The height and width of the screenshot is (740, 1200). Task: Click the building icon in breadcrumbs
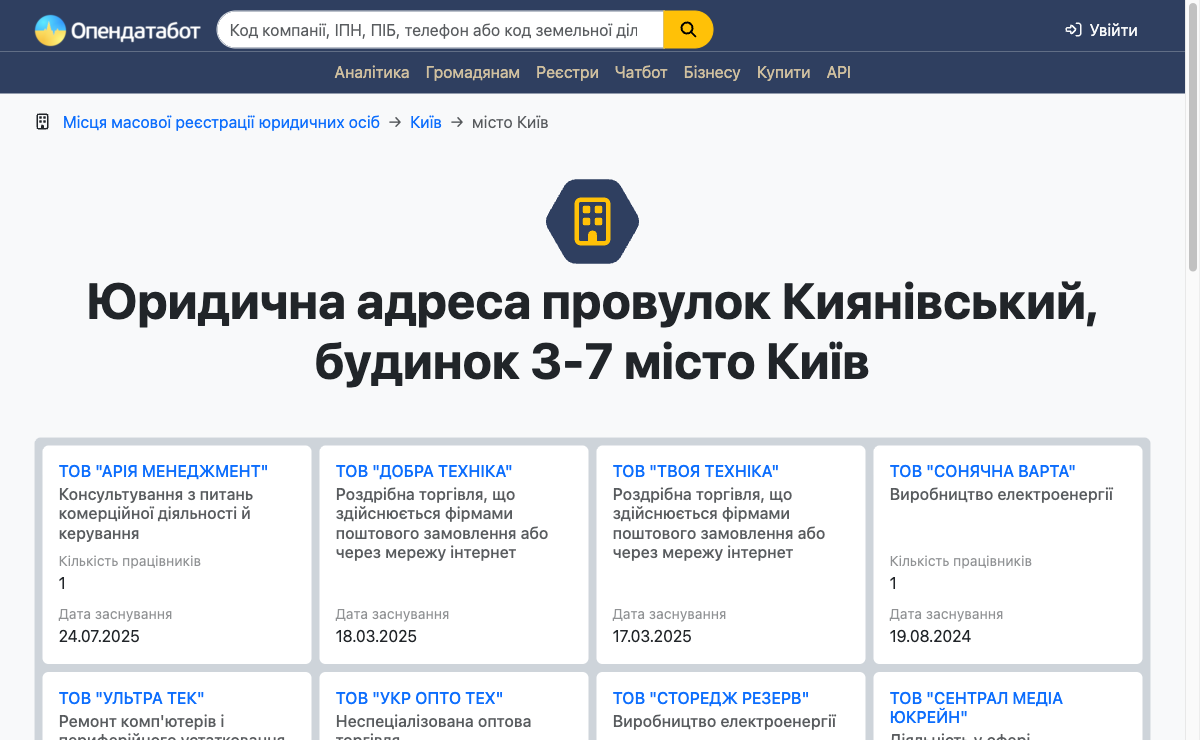42,122
